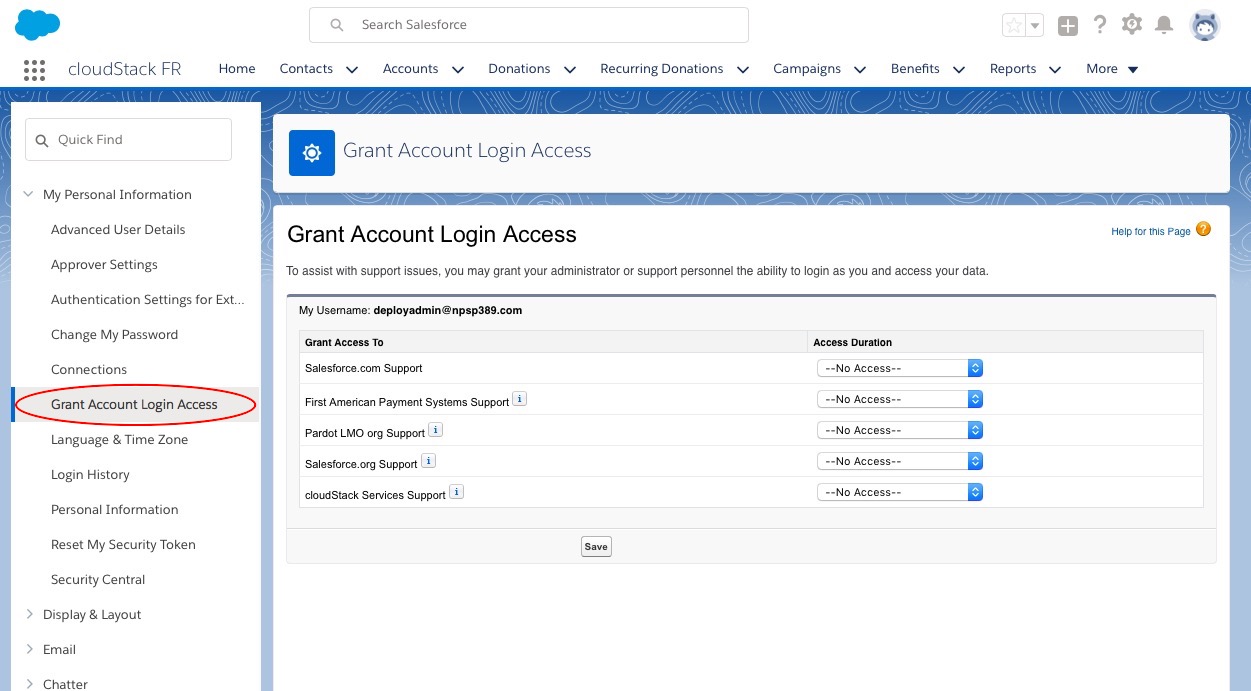Open Authentication Settings for External Systems

point(148,300)
